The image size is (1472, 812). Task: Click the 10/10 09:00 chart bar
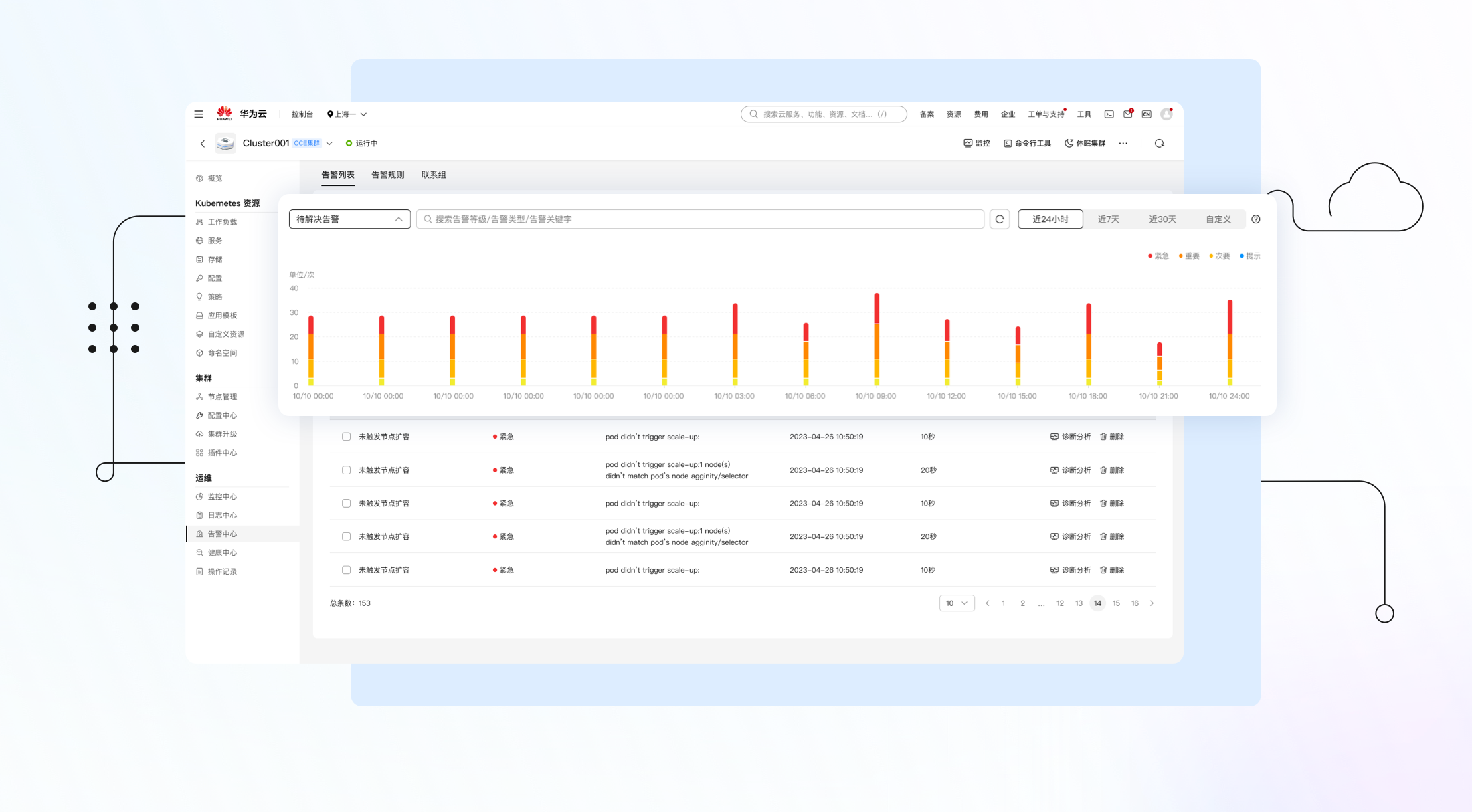click(877, 339)
